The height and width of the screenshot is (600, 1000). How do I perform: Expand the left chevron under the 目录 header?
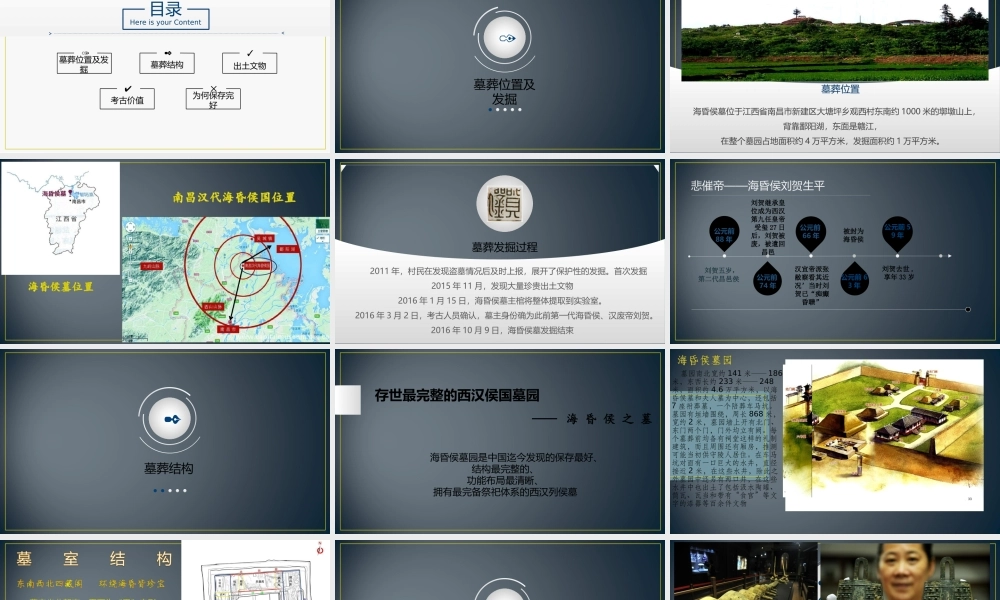point(282,33)
